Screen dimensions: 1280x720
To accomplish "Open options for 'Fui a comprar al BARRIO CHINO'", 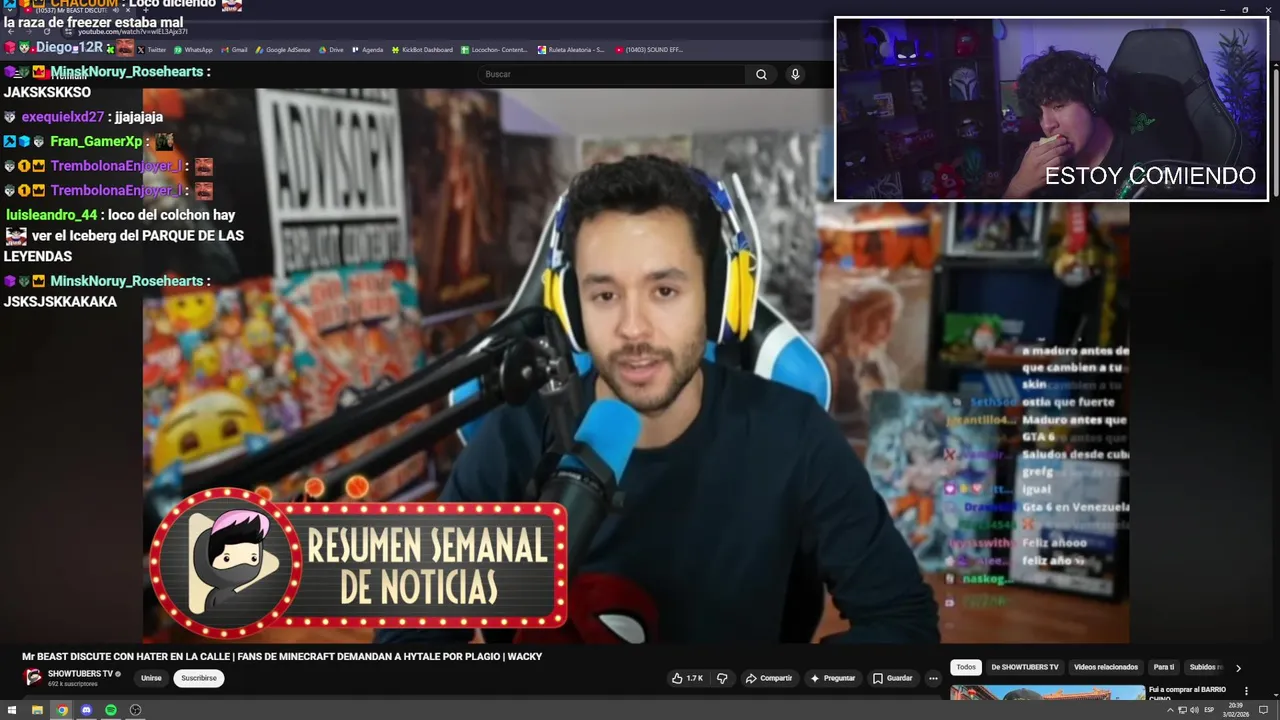I will 1246,691.
